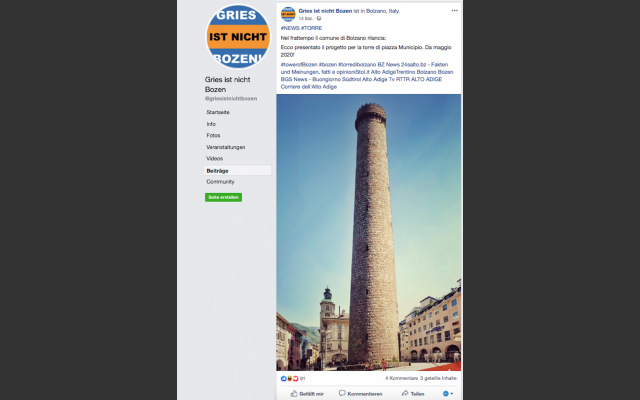
Task: Click the 4 Kommentare count
Action: [401, 378]
